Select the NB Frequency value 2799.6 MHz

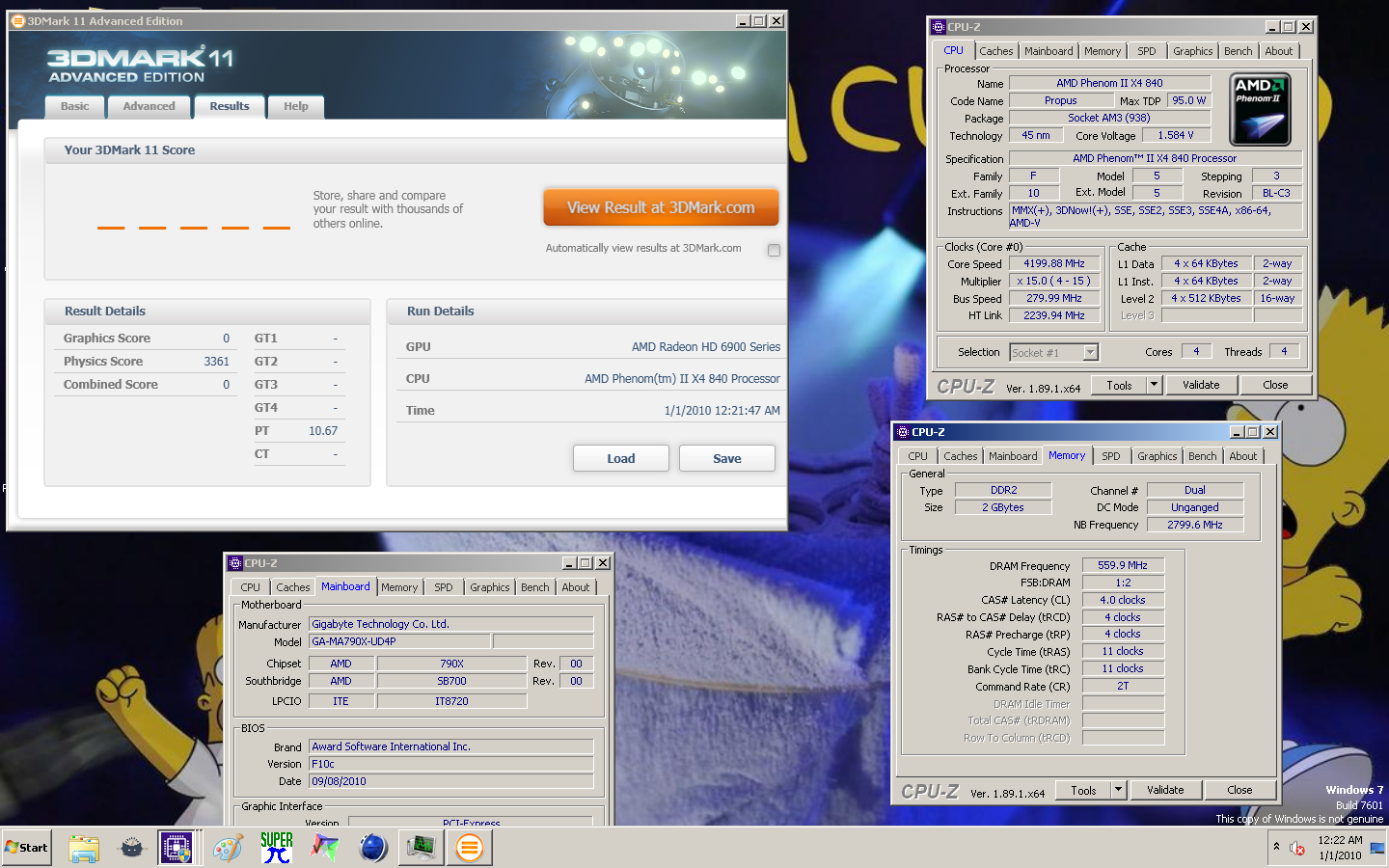point(1194,525)
